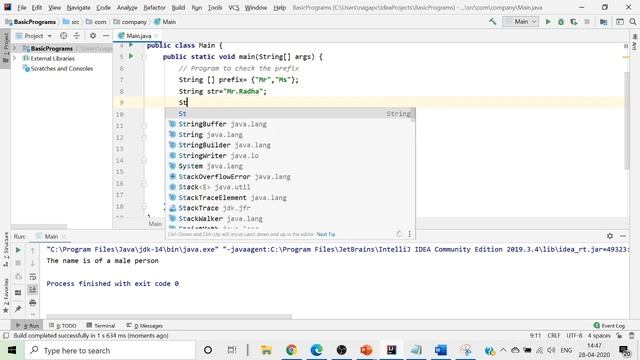Click run gutter icon beside class Main
The height and width of the screenshot is (360, 640).
click(131, 44)
